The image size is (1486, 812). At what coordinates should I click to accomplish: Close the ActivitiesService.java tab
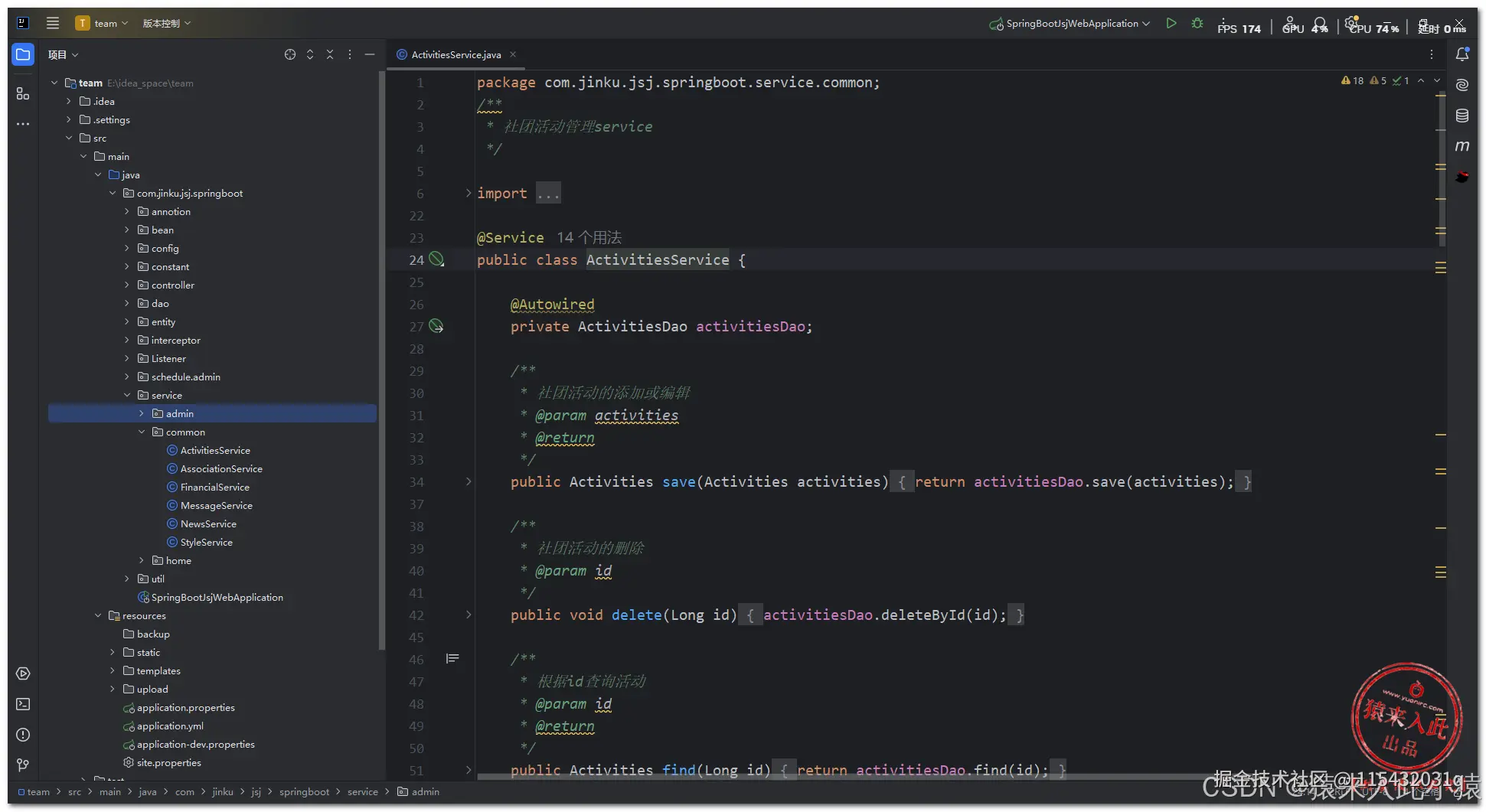click(513, 54)
